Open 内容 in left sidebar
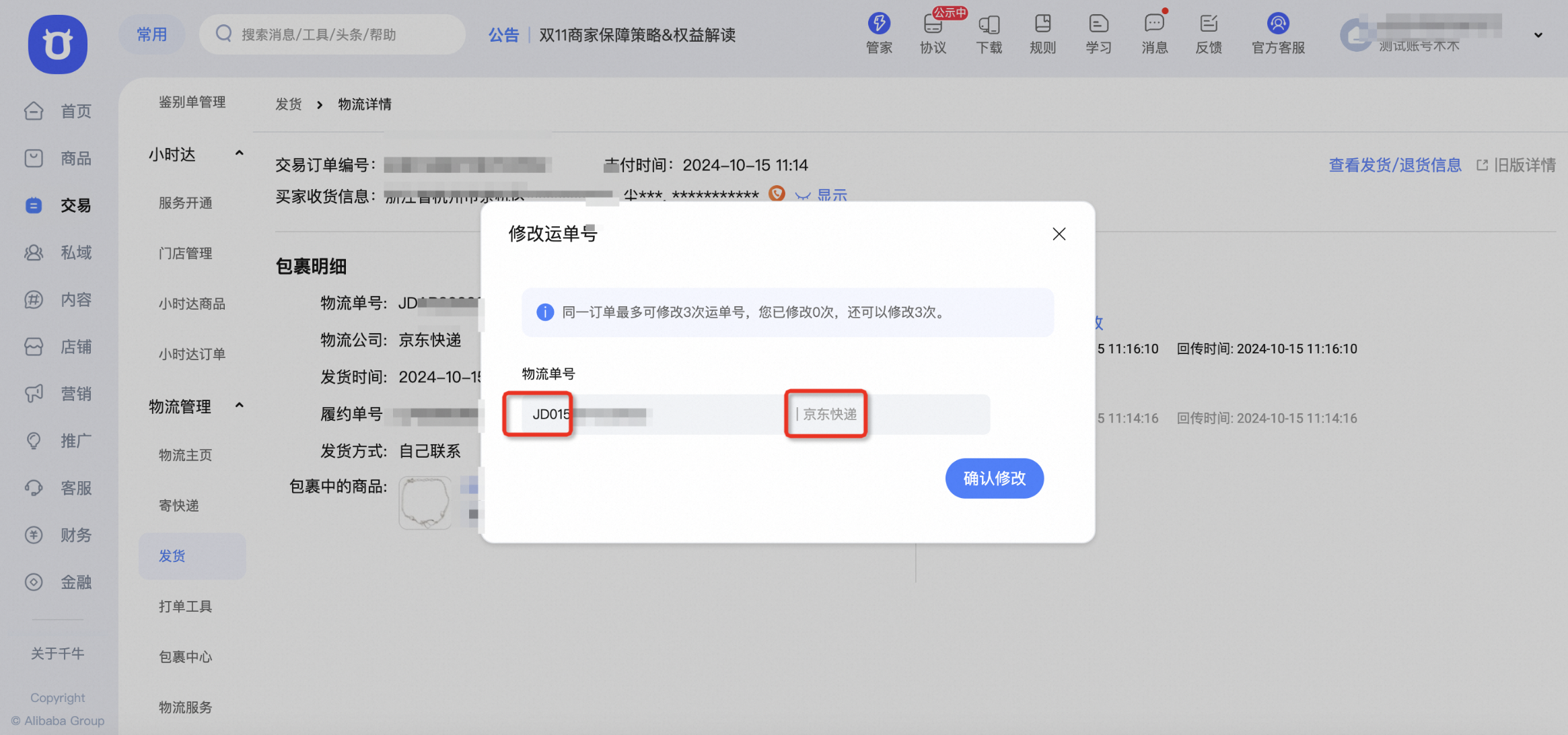 point(58,300)
